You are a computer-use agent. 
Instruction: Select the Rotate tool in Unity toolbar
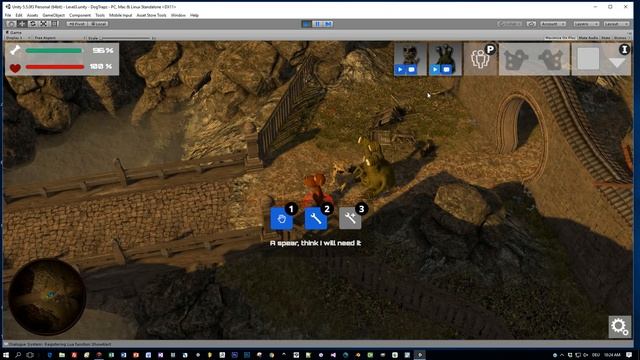click(x=33, y=24)
